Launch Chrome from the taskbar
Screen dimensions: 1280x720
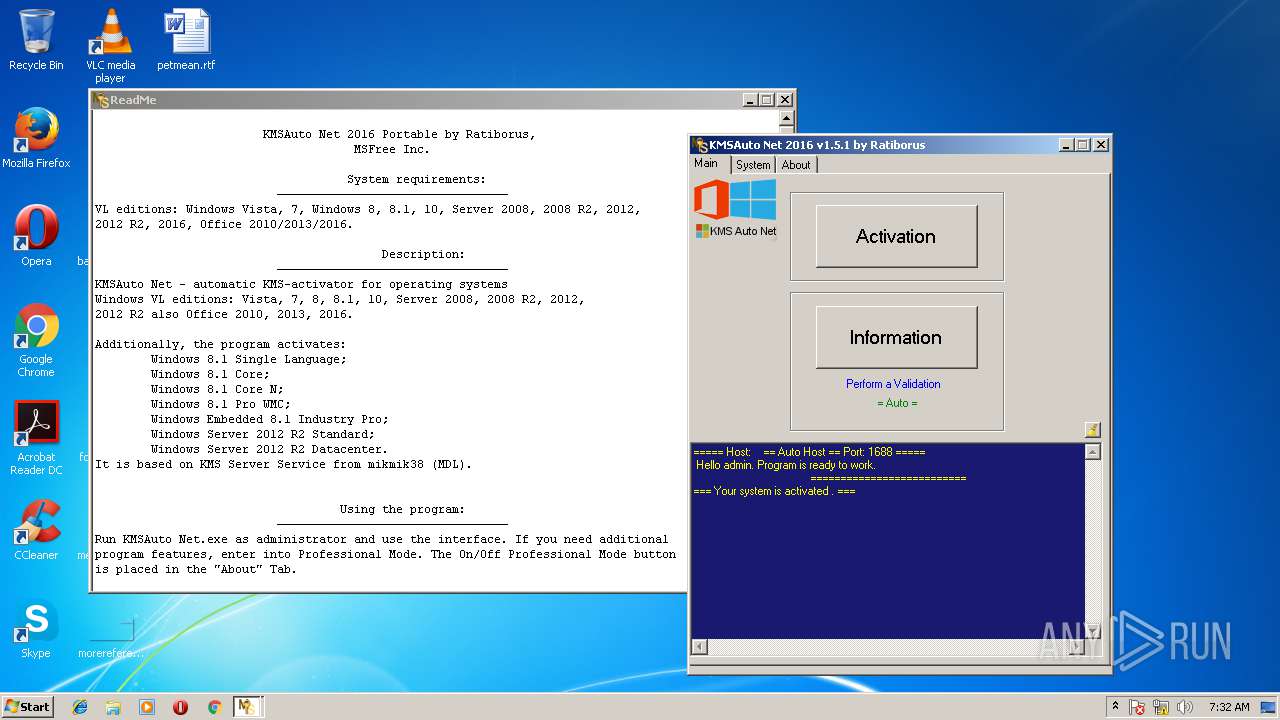coord(214,707)
